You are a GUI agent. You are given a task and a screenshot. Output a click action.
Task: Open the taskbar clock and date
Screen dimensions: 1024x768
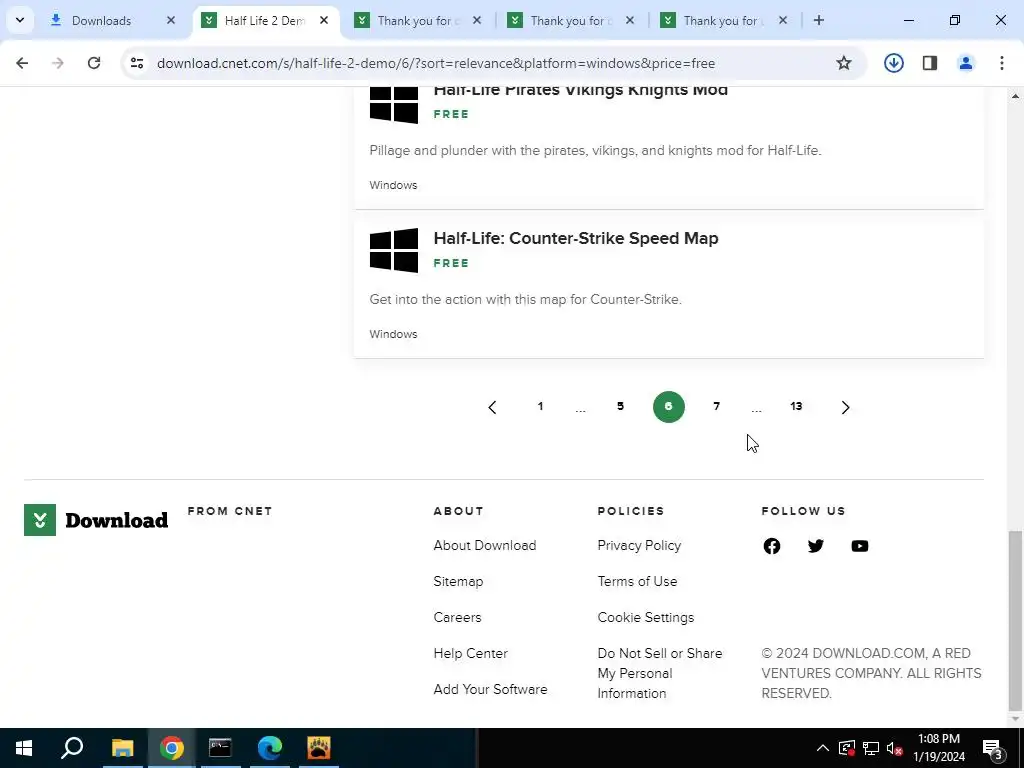[x=938, y=748]
